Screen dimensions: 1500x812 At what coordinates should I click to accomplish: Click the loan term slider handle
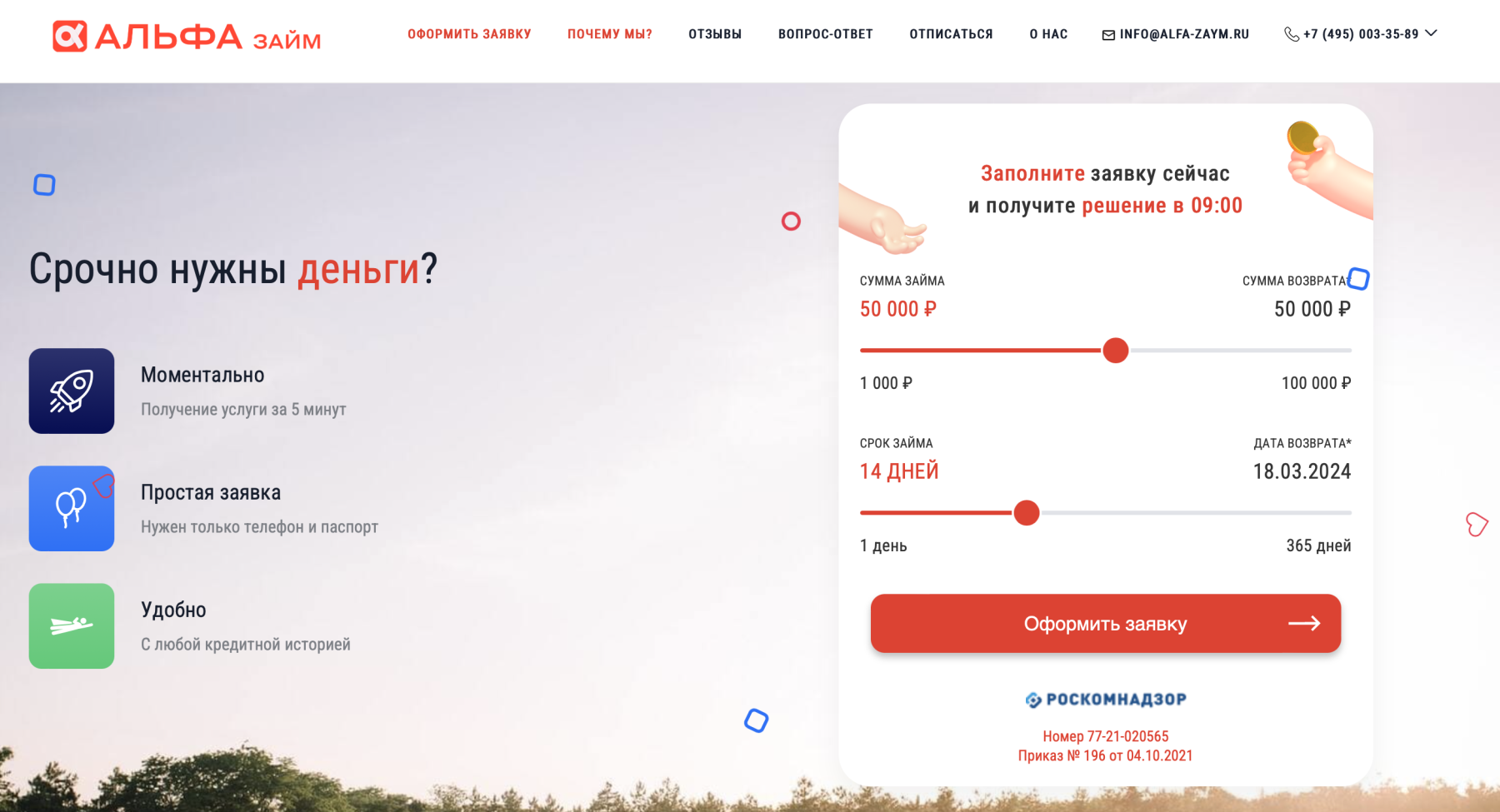pos(1027,513)
